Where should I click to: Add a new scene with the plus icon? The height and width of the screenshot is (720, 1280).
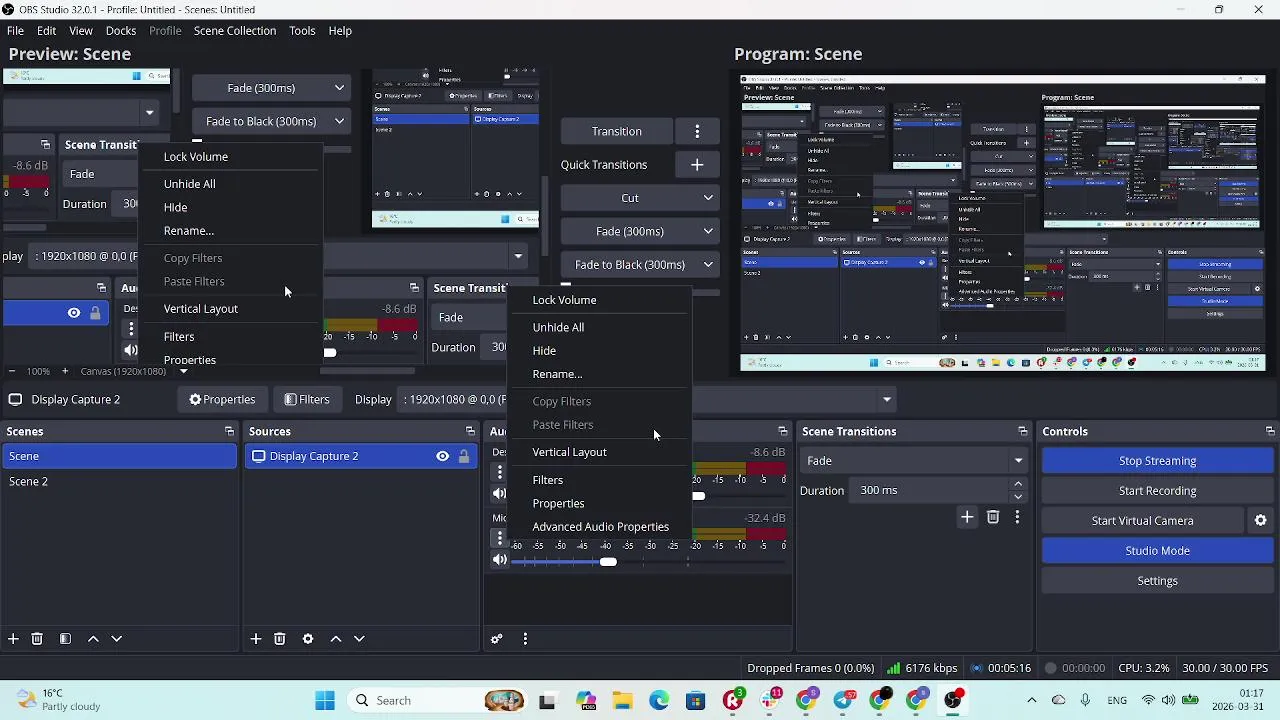[13, 639]
